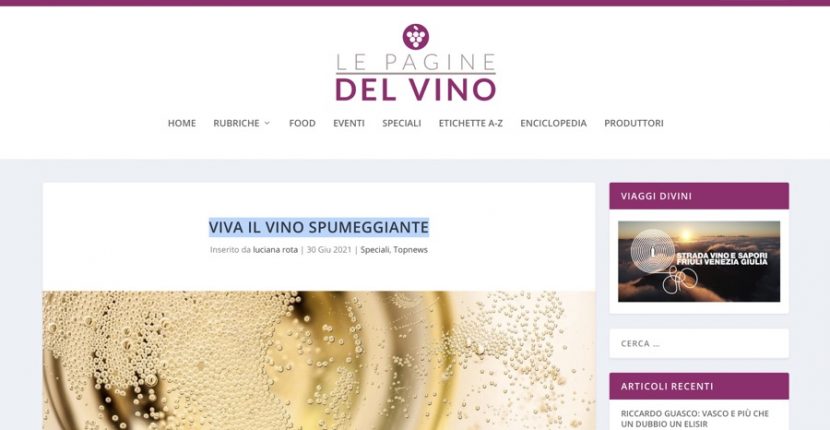The image size is (830, 430).
Task: Focus the Cerca search field
Action: (699, 343)
